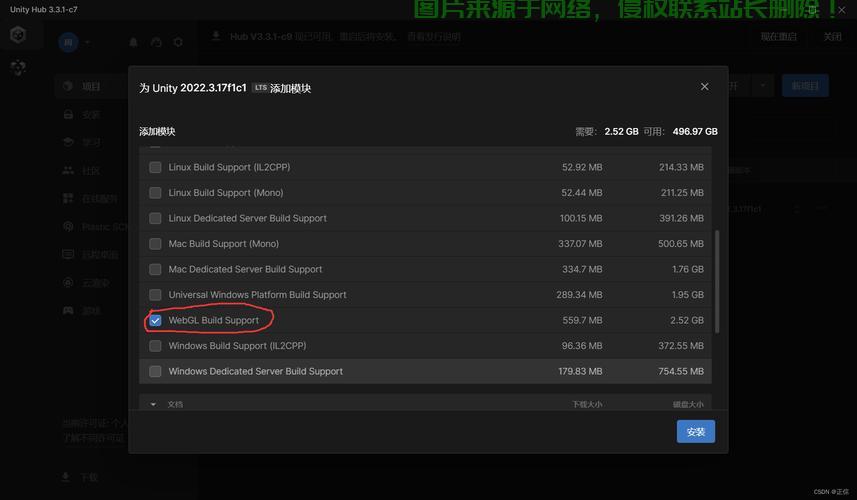Screen dimensions: 857x500
Task: Open 项目 (Projects) cube icon in sidebar
Action: tap(68, 86)
